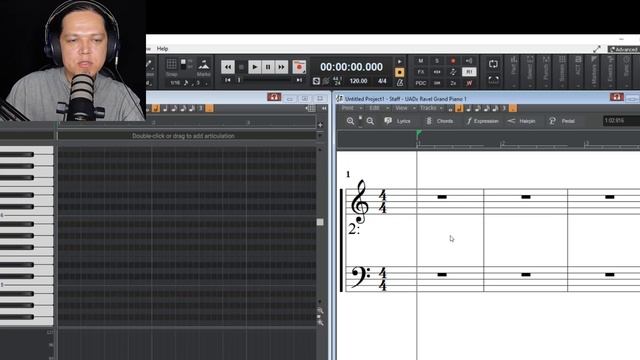Select highlighted half note in Staff view
This screenshot has width=640, height=360.
459,108
